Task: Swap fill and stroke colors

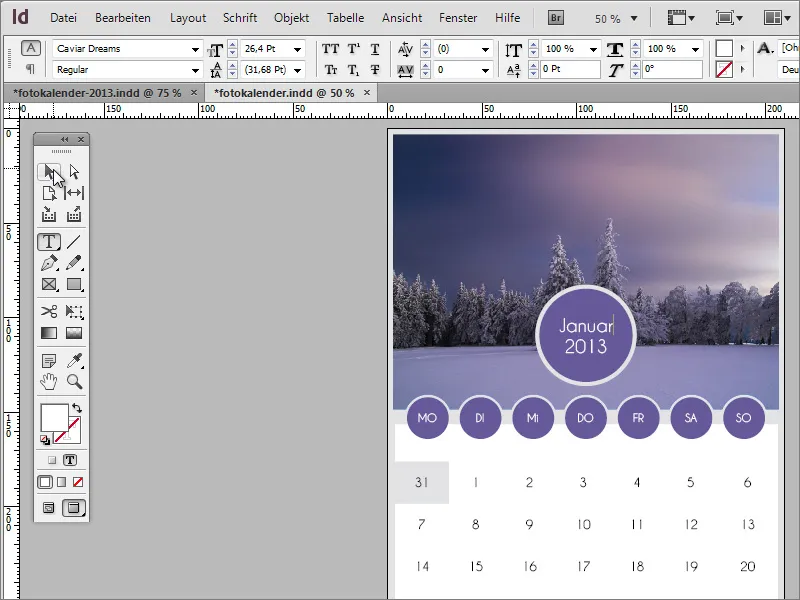Action: click(x=77, y=408)
